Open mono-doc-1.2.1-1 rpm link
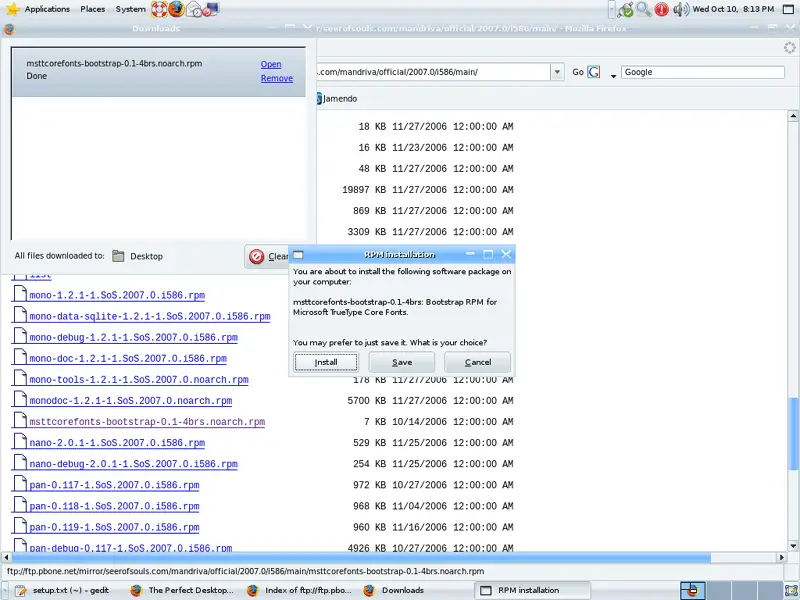The width and height of the screenshot is (800, 600). click(x=128, y=358)
